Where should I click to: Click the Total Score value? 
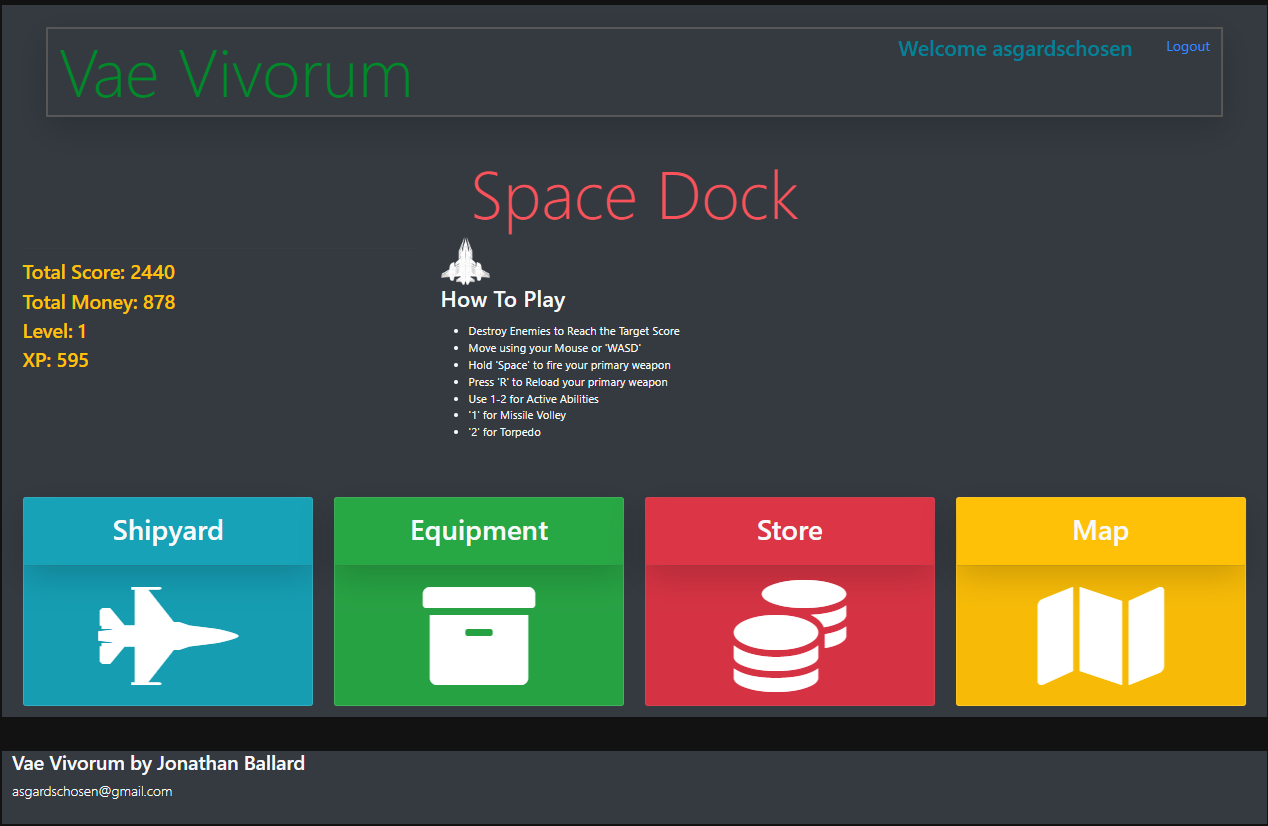tap(152, 272)
